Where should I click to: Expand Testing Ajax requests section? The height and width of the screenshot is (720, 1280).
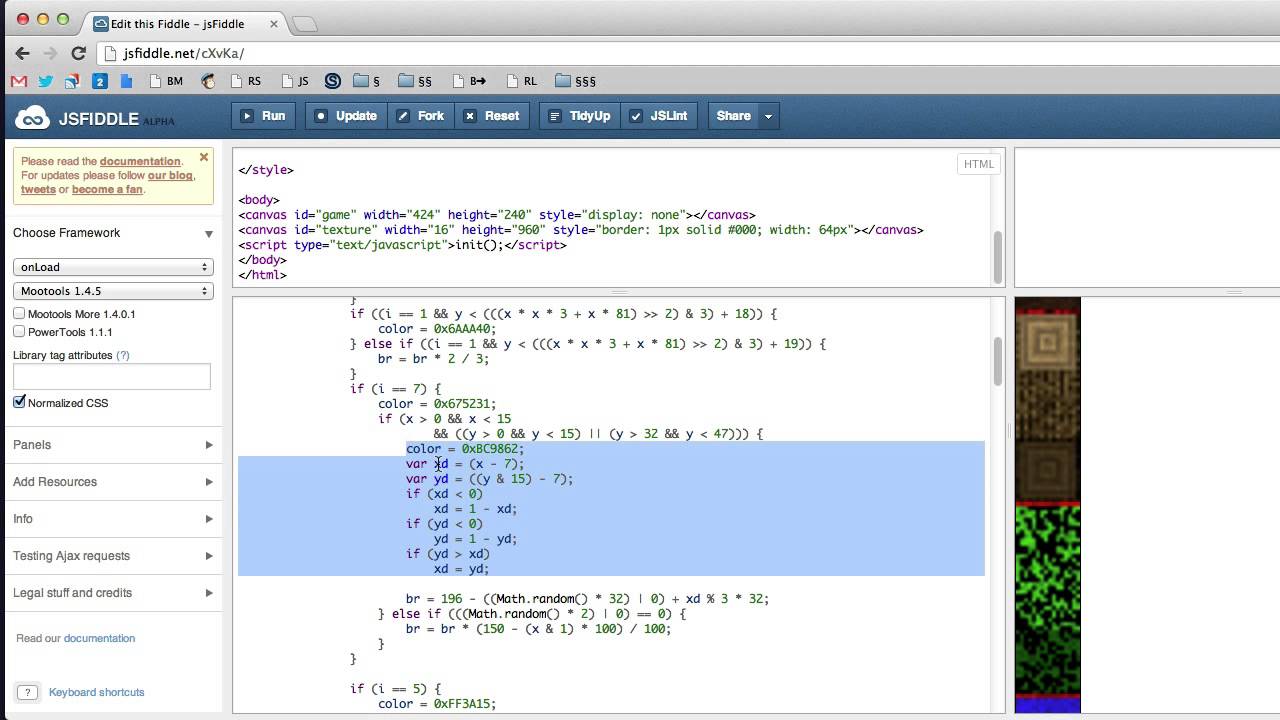pyautogui.click(x=112, y=556)
